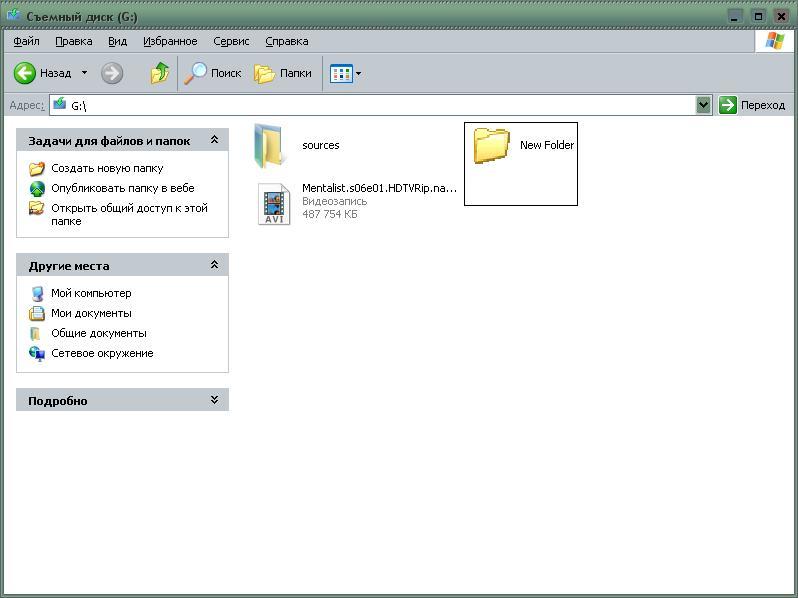Click Mentalist.s06e01.HDTVRip file name
The height and width of the screenshot is (598, 798).
click(x=379, y=188)
